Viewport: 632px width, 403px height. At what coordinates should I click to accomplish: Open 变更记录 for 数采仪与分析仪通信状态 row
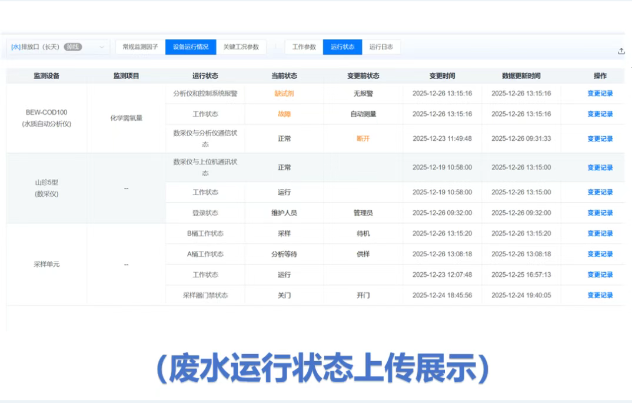(600, 139)
